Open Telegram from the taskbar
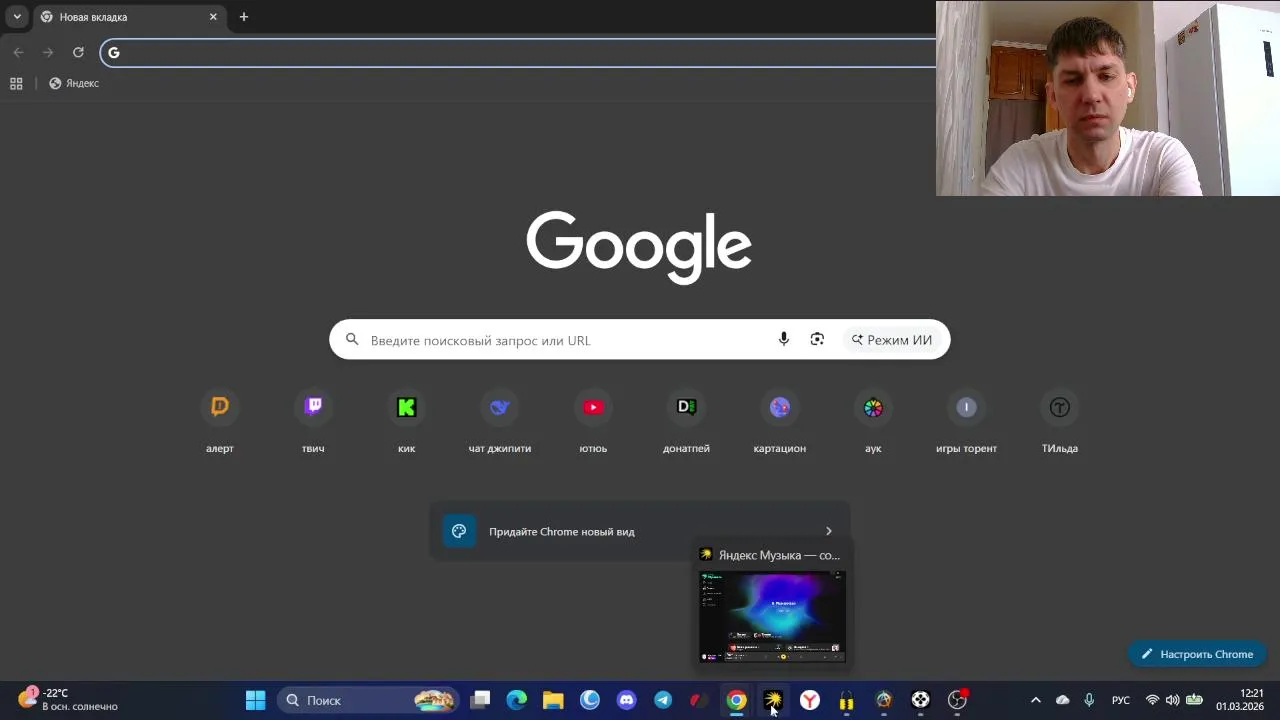The height and width of the screenshot is (720, 1280). 663,700
